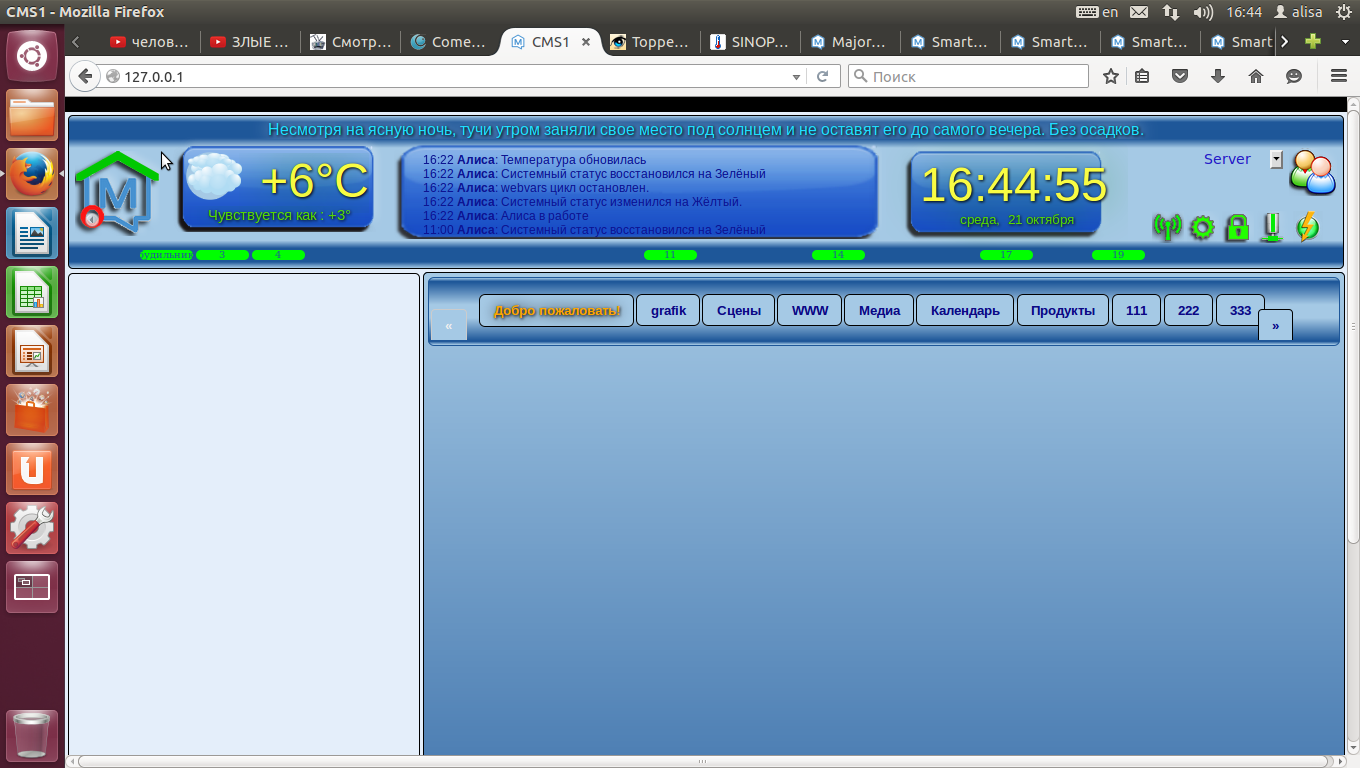Click the green antenna signal icon
The height and width of the screenshot is (768, 1360).
1167,227
